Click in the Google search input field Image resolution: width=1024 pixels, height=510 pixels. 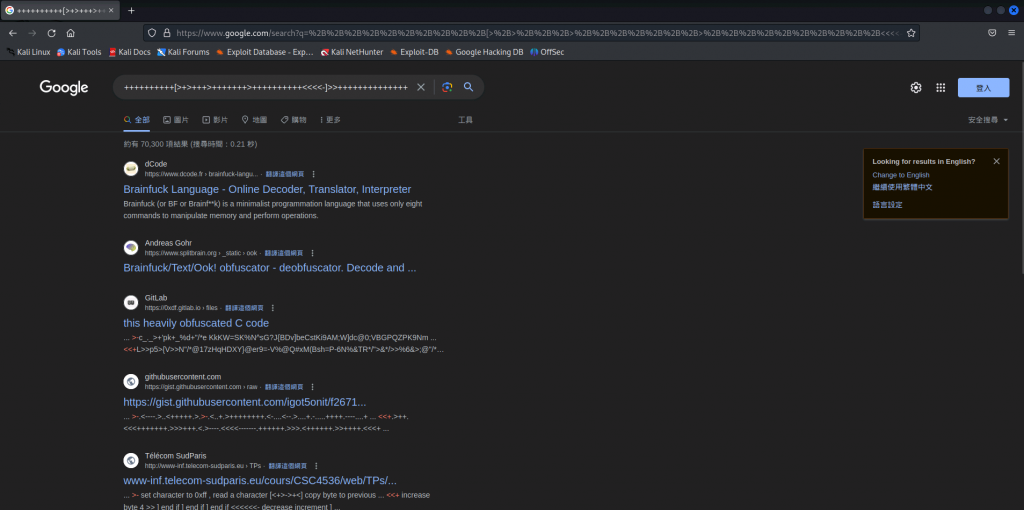point(266,88)
